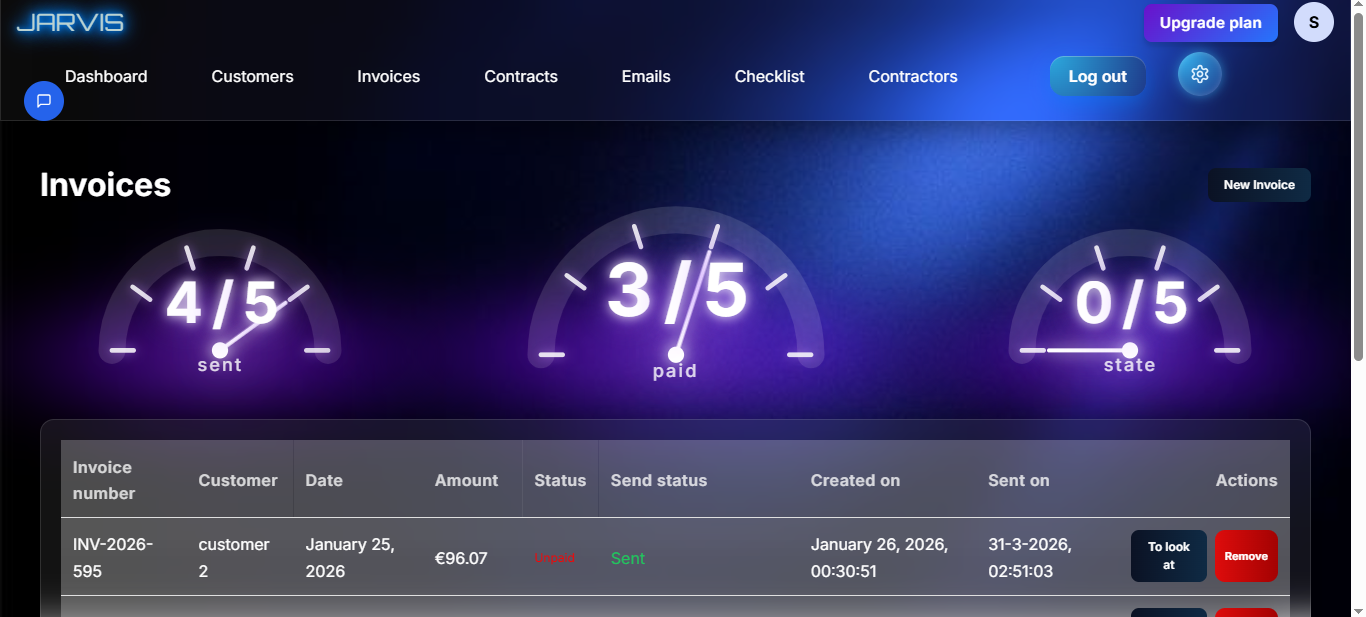The image size is (1366, 617).
Task: Remove invoice INV-2026-595
Action: click(x=1245, y=556)
